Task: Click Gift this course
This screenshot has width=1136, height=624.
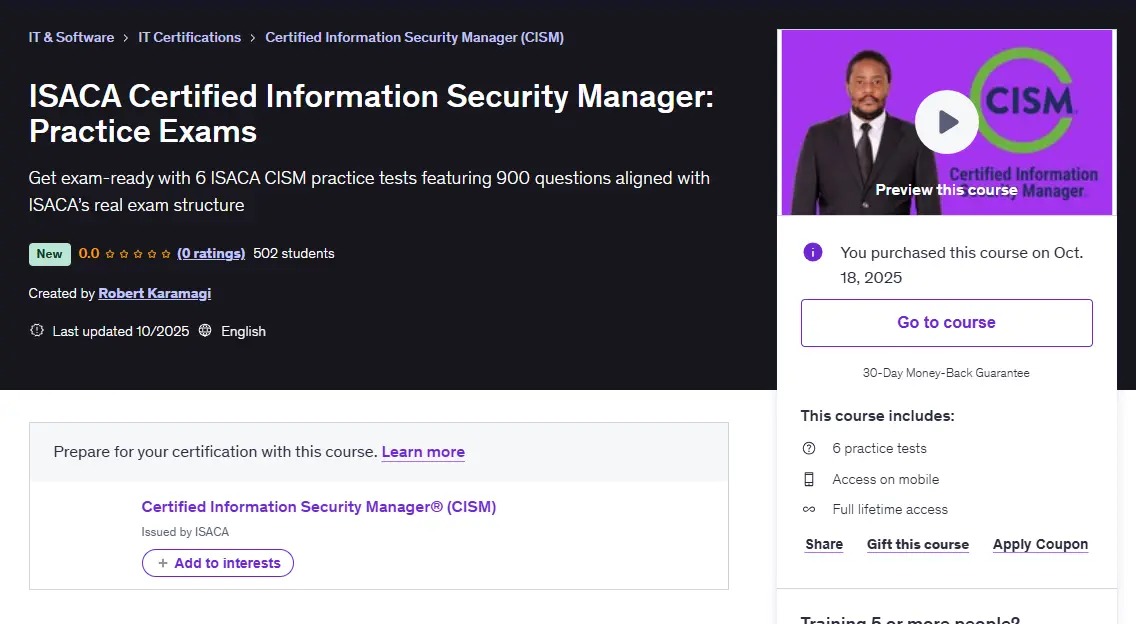Action: point(918,544)
